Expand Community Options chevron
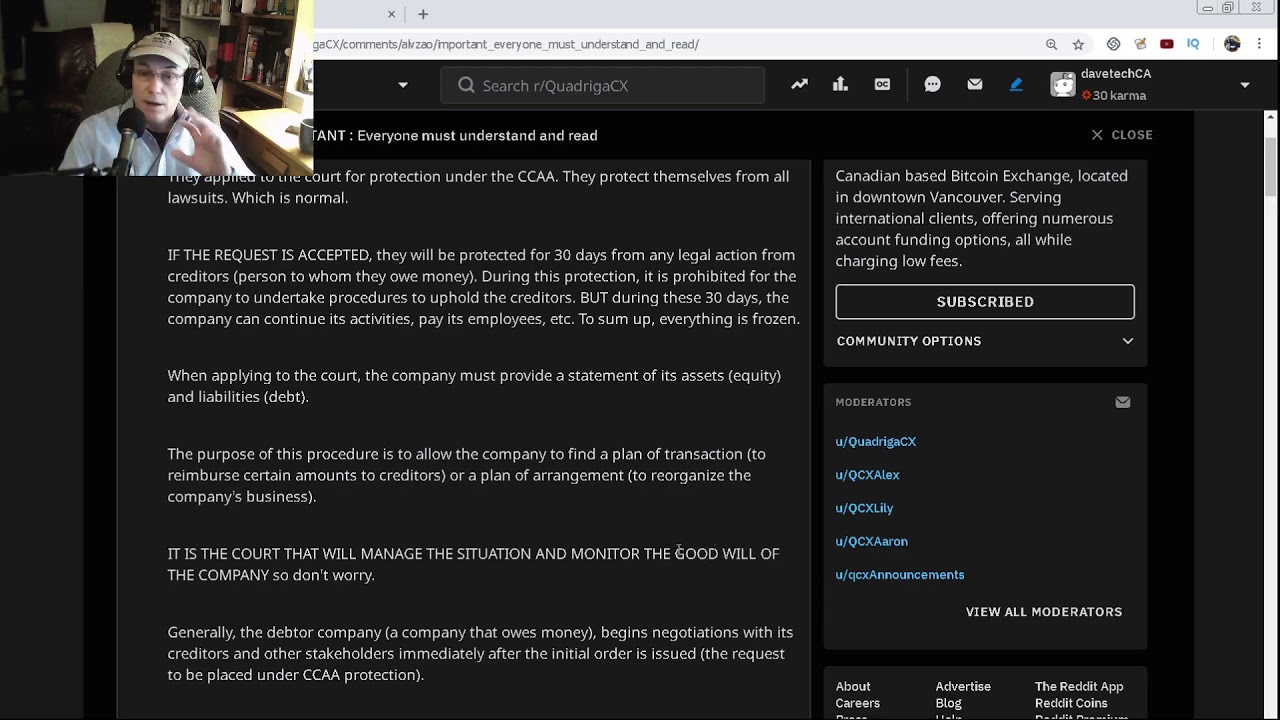 (1128, 341)
